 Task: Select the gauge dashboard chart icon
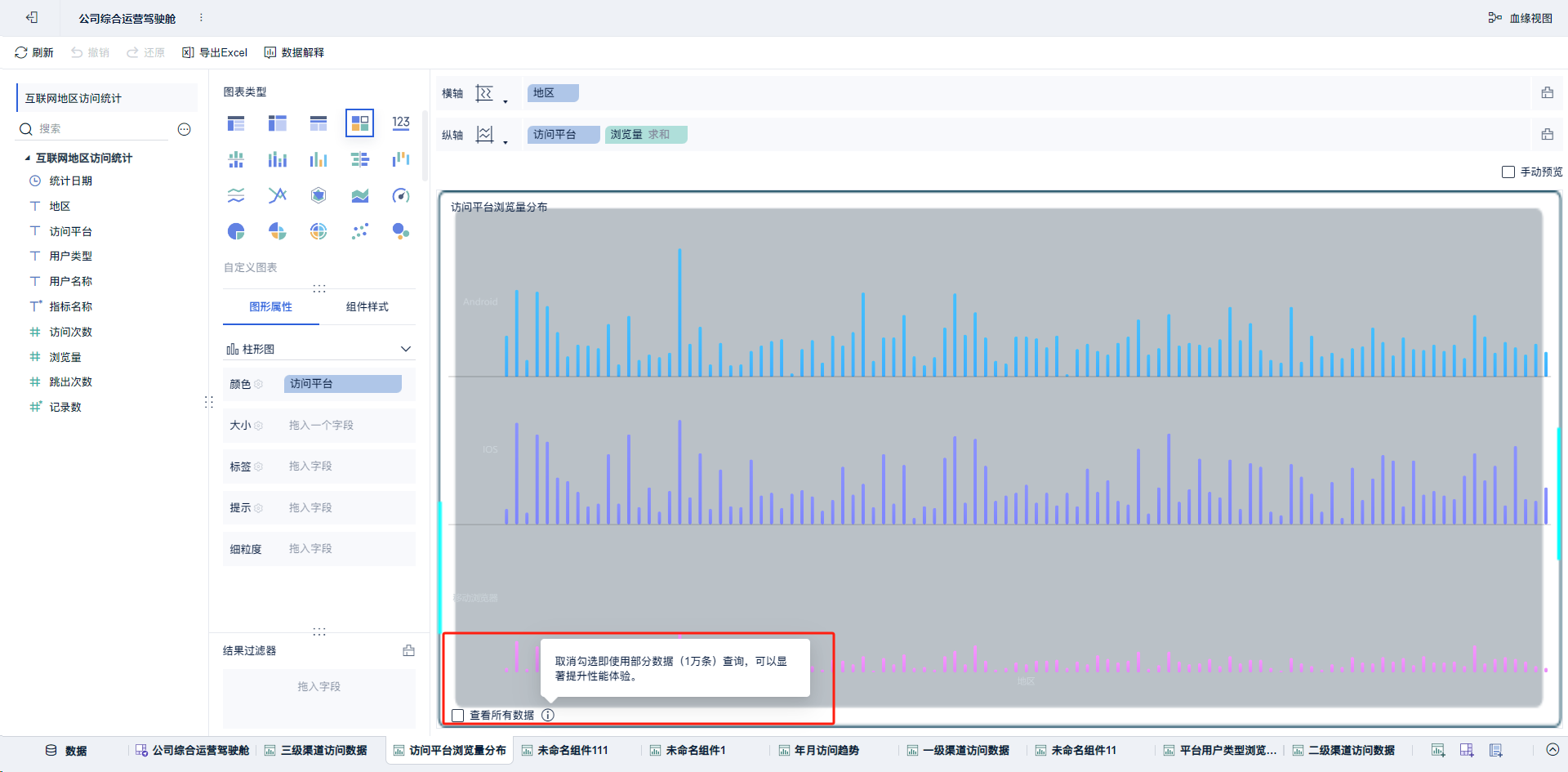click(401, 195)
